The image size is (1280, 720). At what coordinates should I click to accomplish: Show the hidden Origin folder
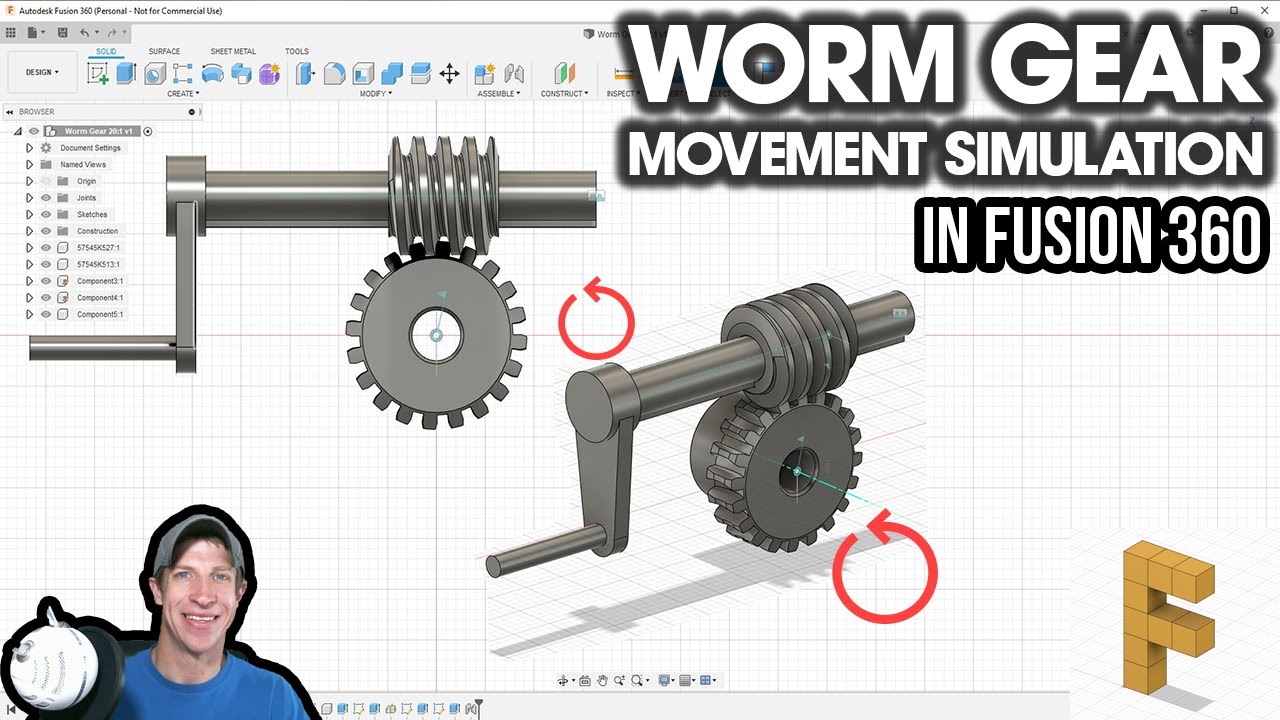(46, 181)
